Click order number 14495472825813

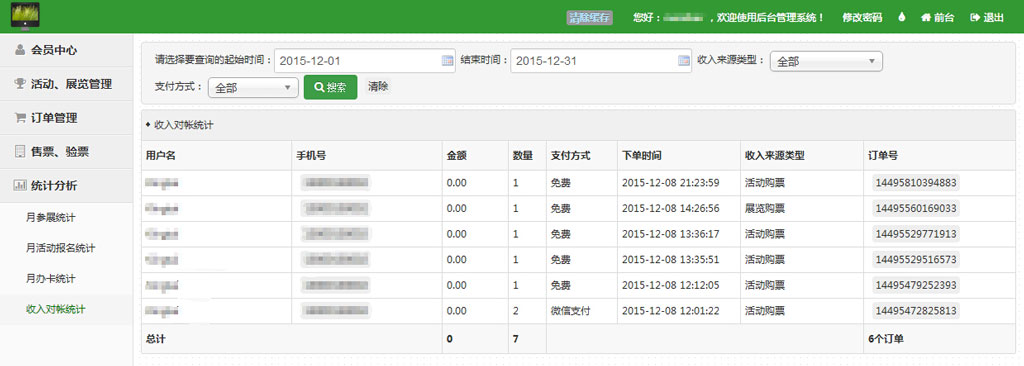[x=916, y=310]
